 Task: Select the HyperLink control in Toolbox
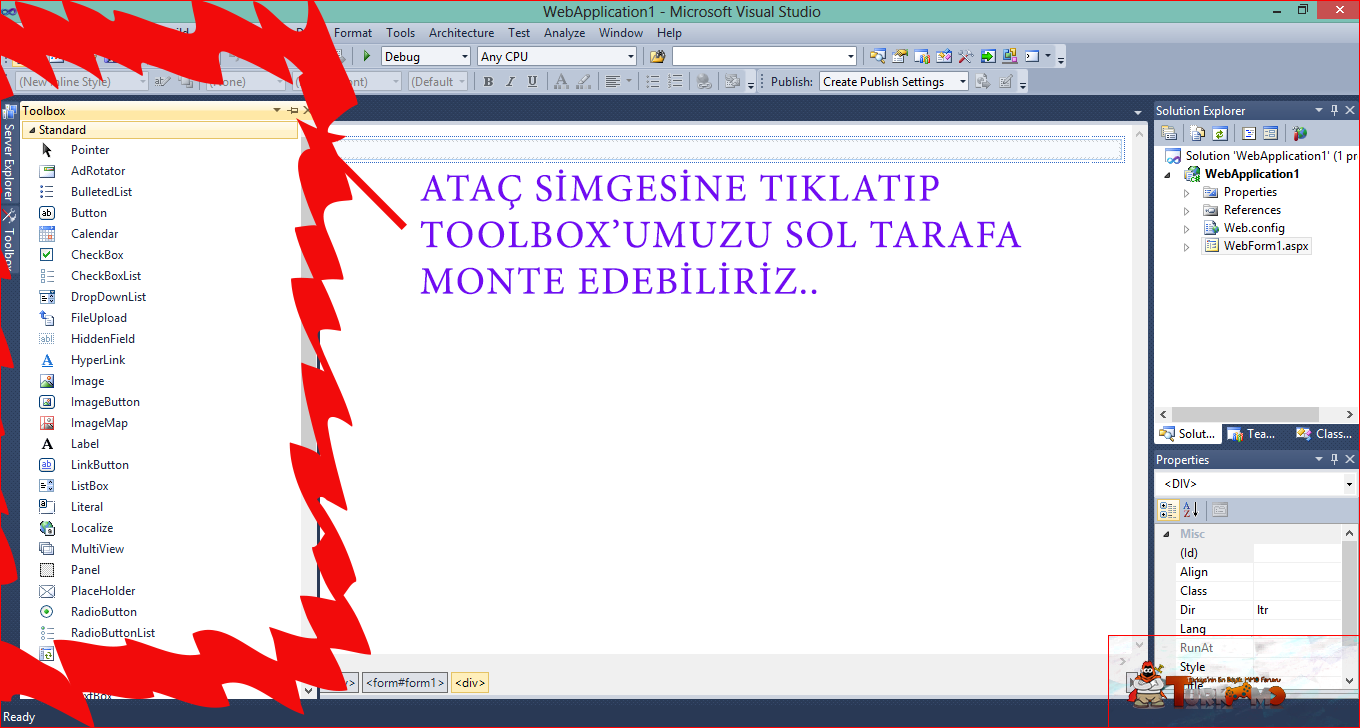(98, 360)
